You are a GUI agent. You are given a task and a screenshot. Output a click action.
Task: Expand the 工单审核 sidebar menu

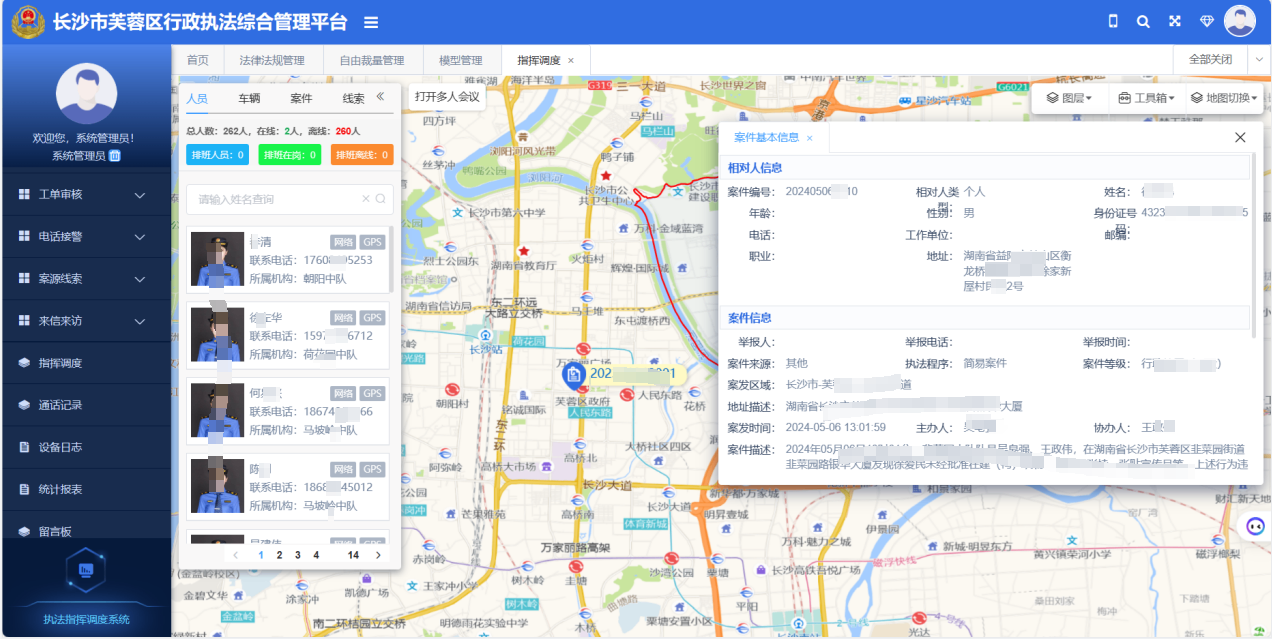click(x=87, y=195)
